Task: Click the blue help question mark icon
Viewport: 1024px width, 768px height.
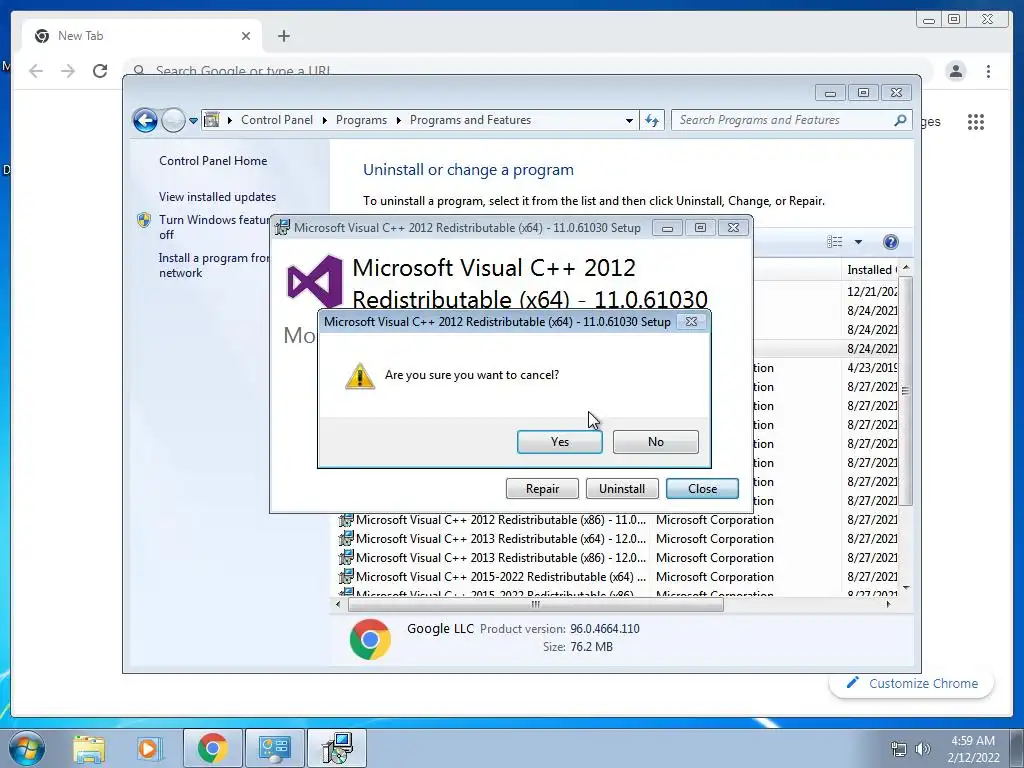Action: (890, 242)
